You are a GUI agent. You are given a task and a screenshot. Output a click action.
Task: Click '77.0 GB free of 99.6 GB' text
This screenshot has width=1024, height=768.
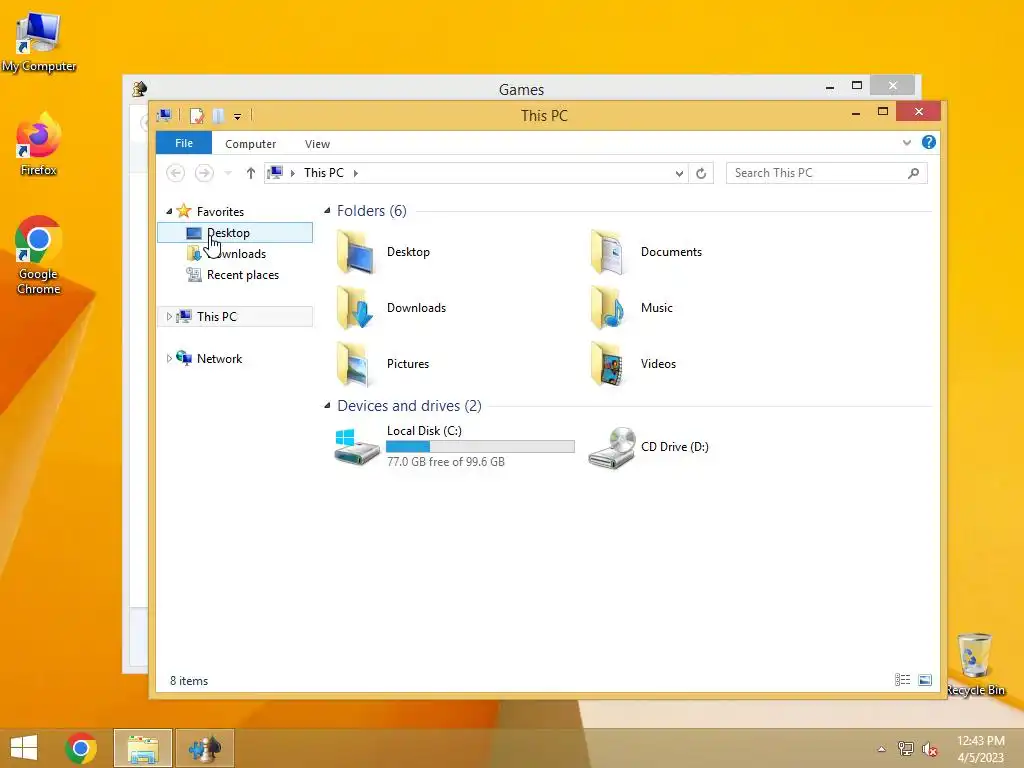point(445,462)
